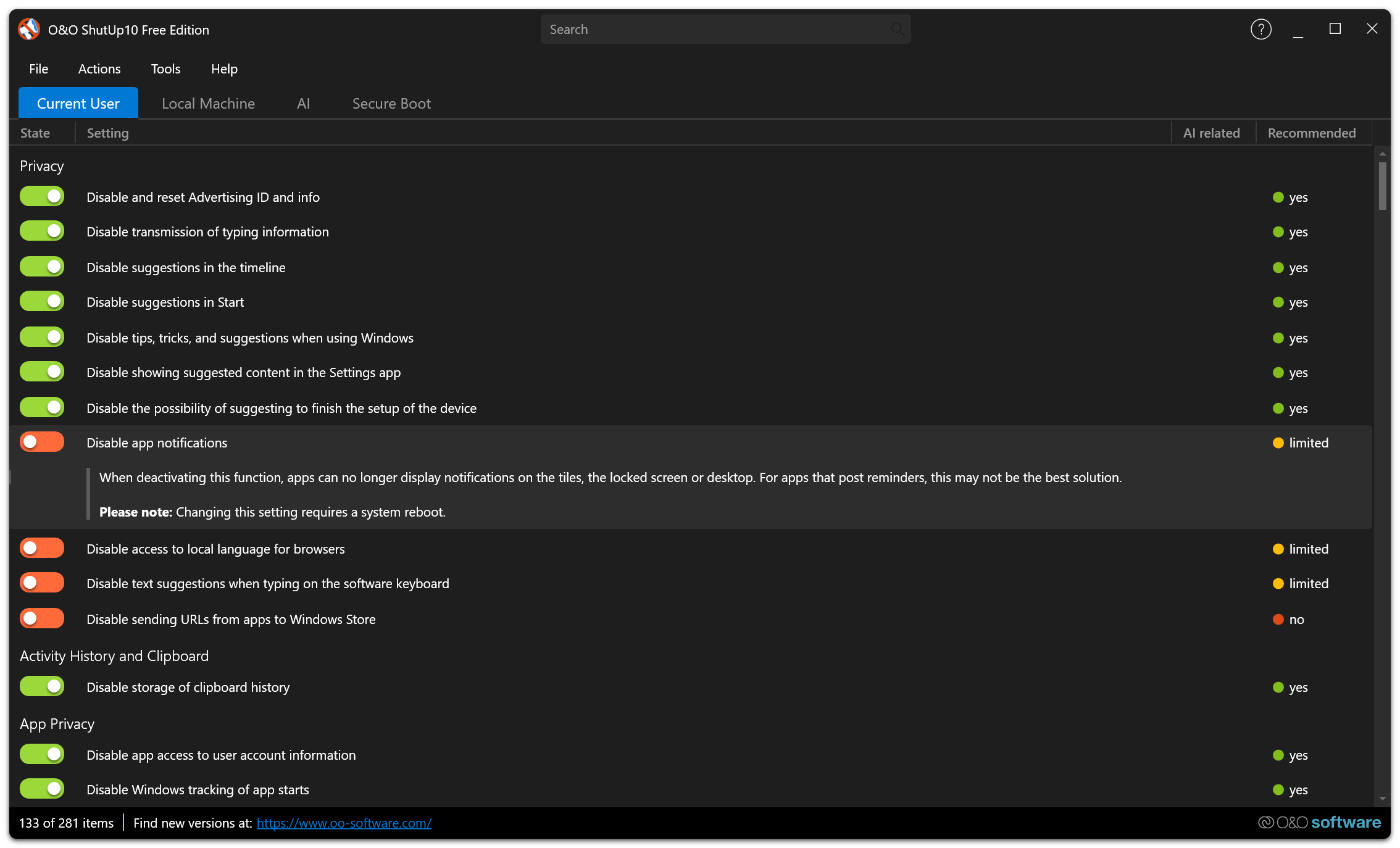Click the scrollbar down arrow
1400x848 pixels.
click(1383, 799)
